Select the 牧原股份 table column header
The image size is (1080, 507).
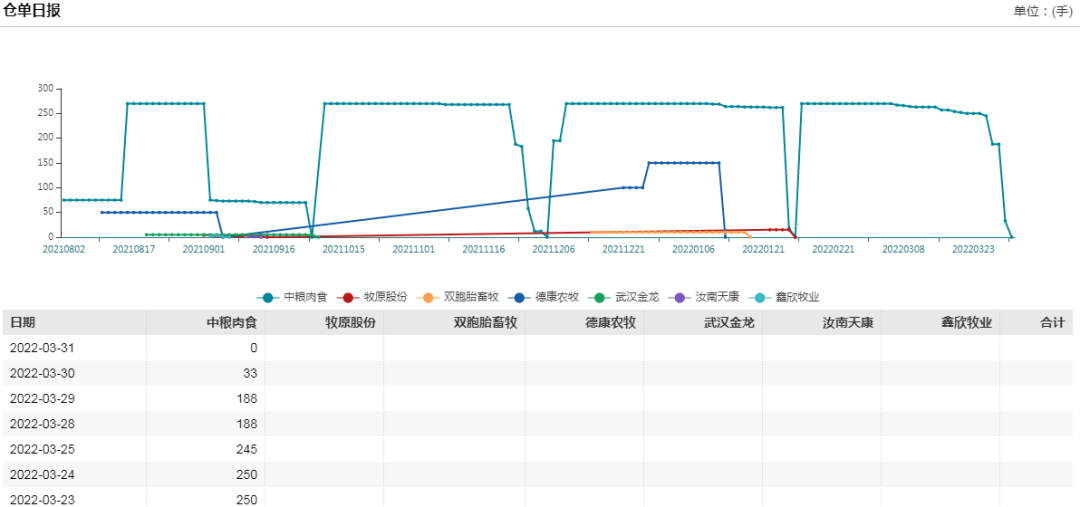pyautogui.click(x=350, y=323)
